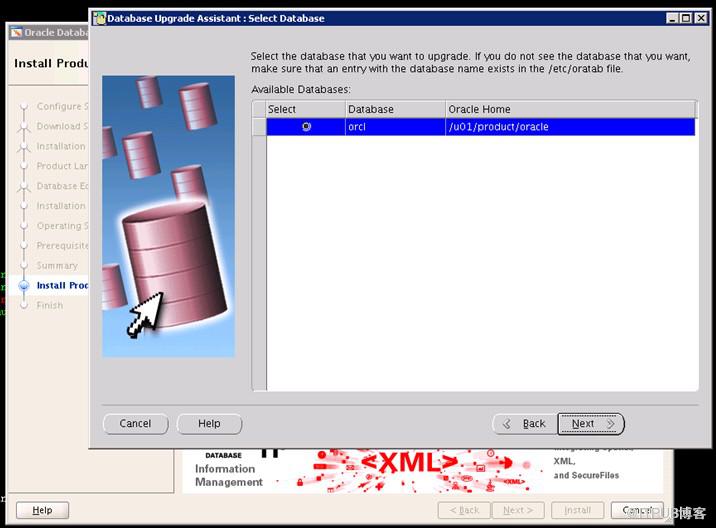Go Back in Database Upgrade Assistant
The image size is (716, 528).
pyautogui.click(x=525, y=424)
